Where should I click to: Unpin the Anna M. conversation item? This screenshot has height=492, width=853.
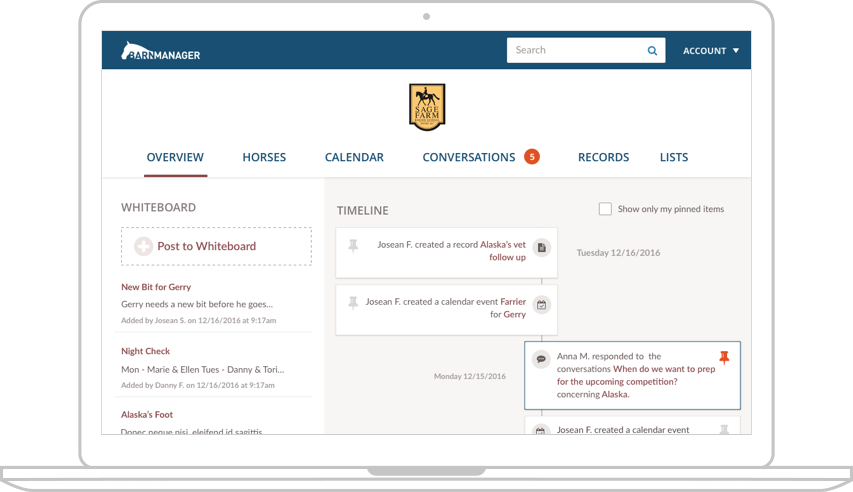(724, 358)
